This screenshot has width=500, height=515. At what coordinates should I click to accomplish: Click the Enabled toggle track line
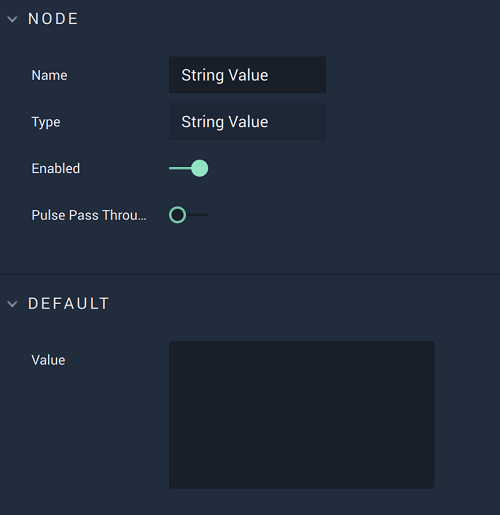pos(180,168)
